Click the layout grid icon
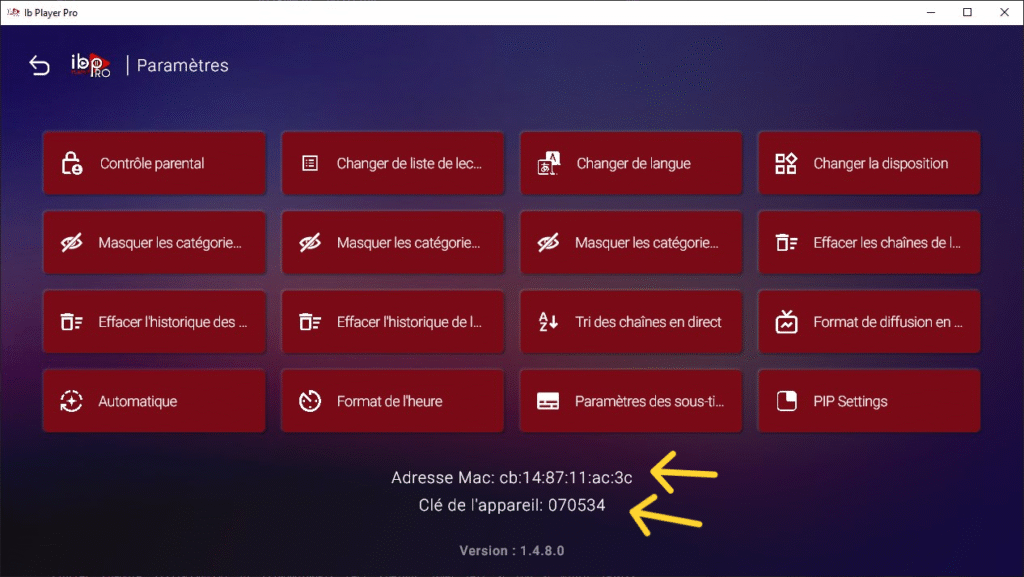Screen dimensions: 1024x577 (786, 163)
